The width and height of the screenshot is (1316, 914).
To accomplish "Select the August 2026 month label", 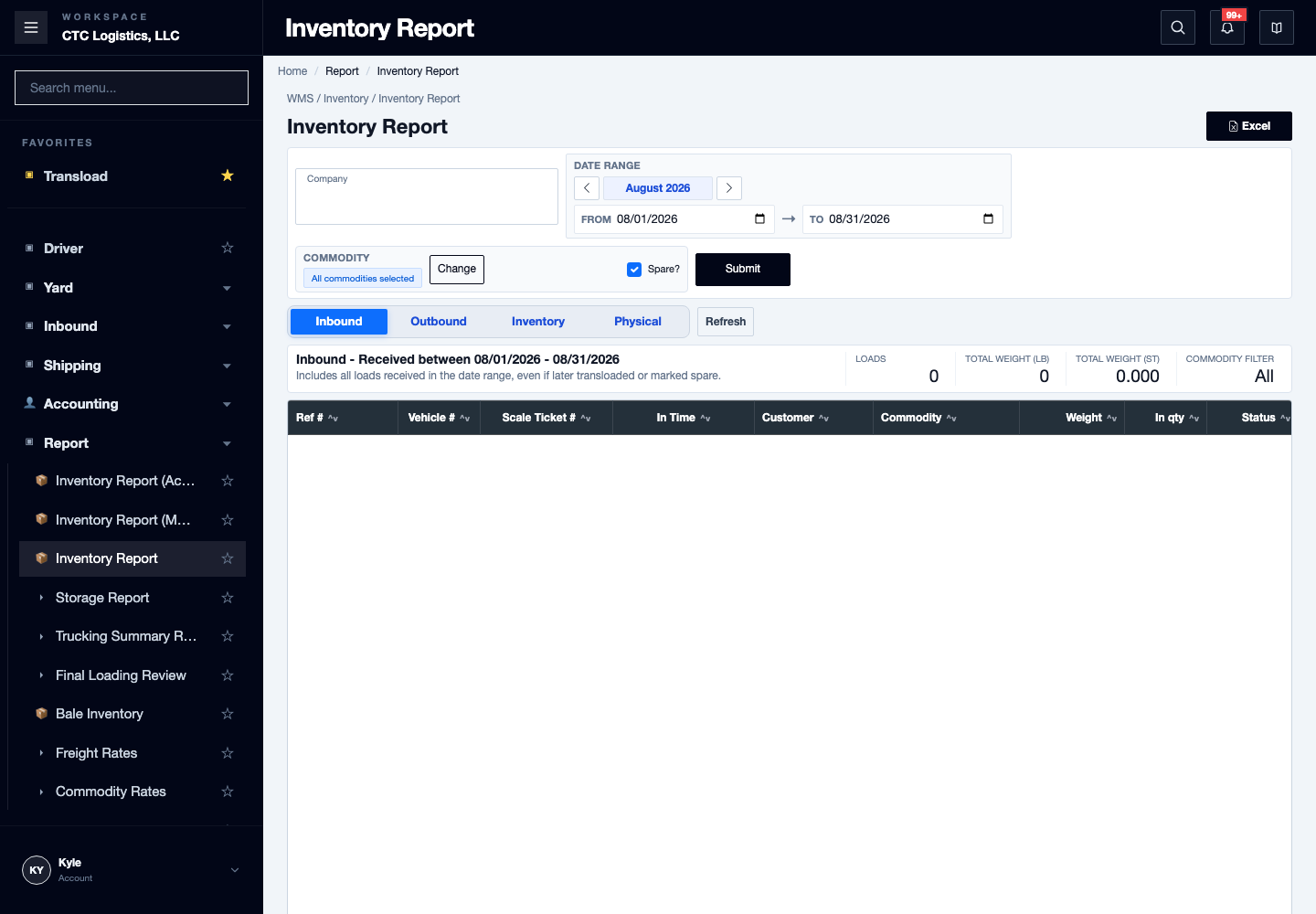I will tap(658, 188).
